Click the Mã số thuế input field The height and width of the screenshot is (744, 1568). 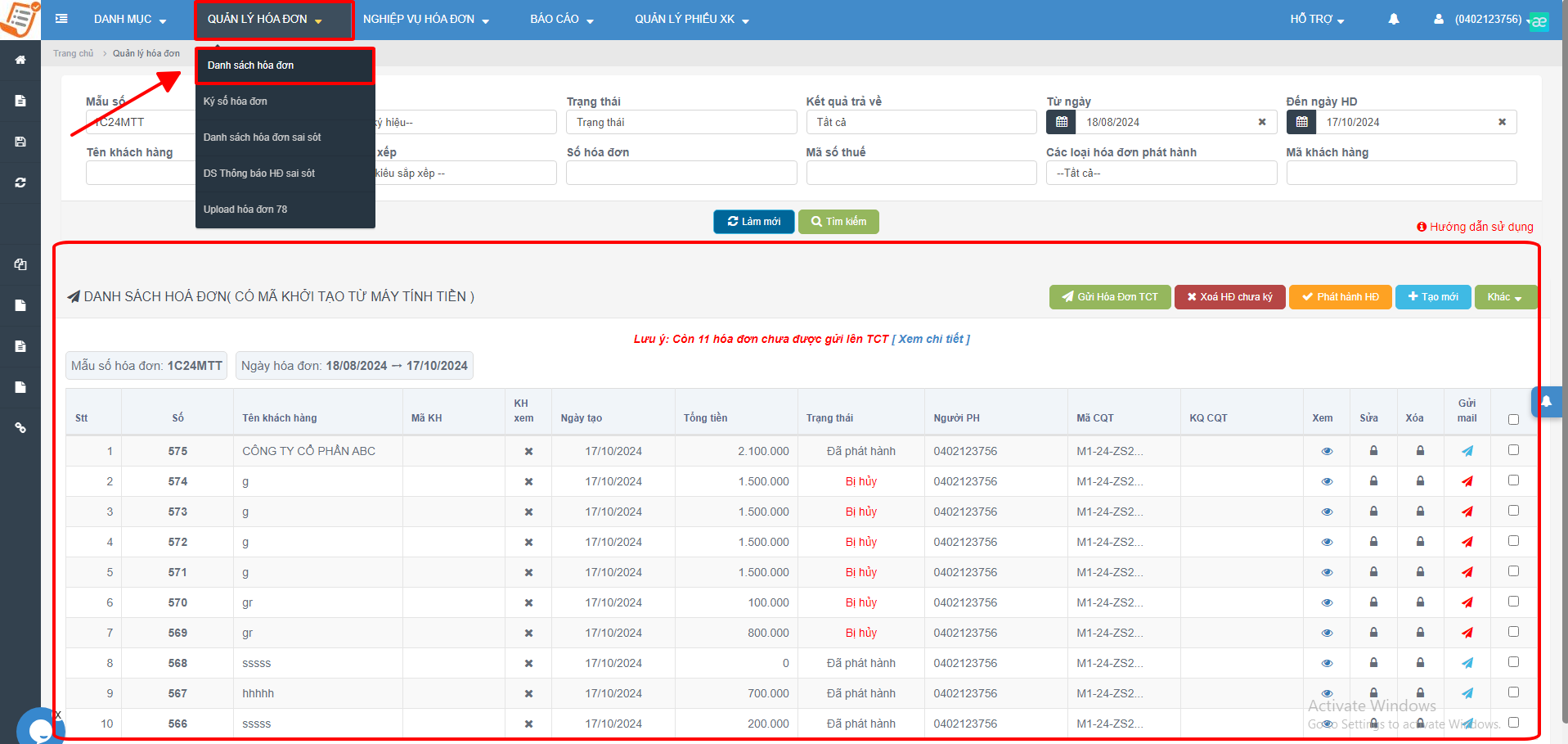coord(921,173)
